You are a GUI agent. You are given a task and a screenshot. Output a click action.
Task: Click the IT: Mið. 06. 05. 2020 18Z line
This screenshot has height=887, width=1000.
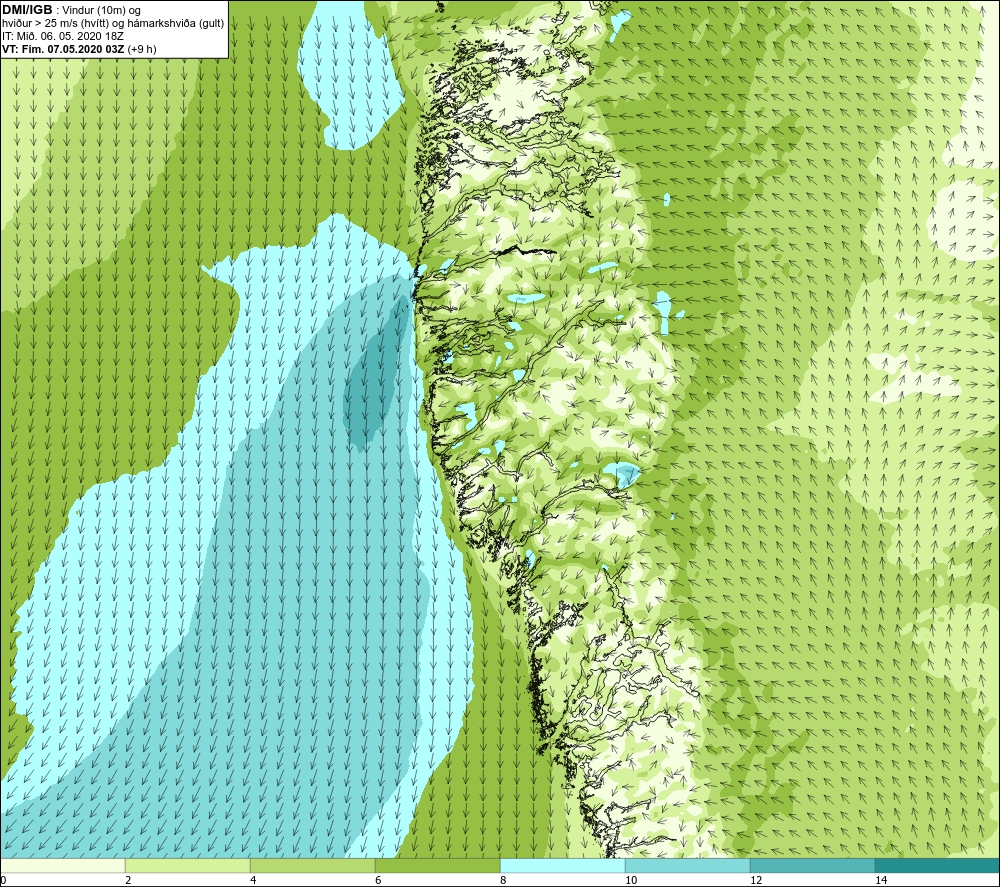62,36
